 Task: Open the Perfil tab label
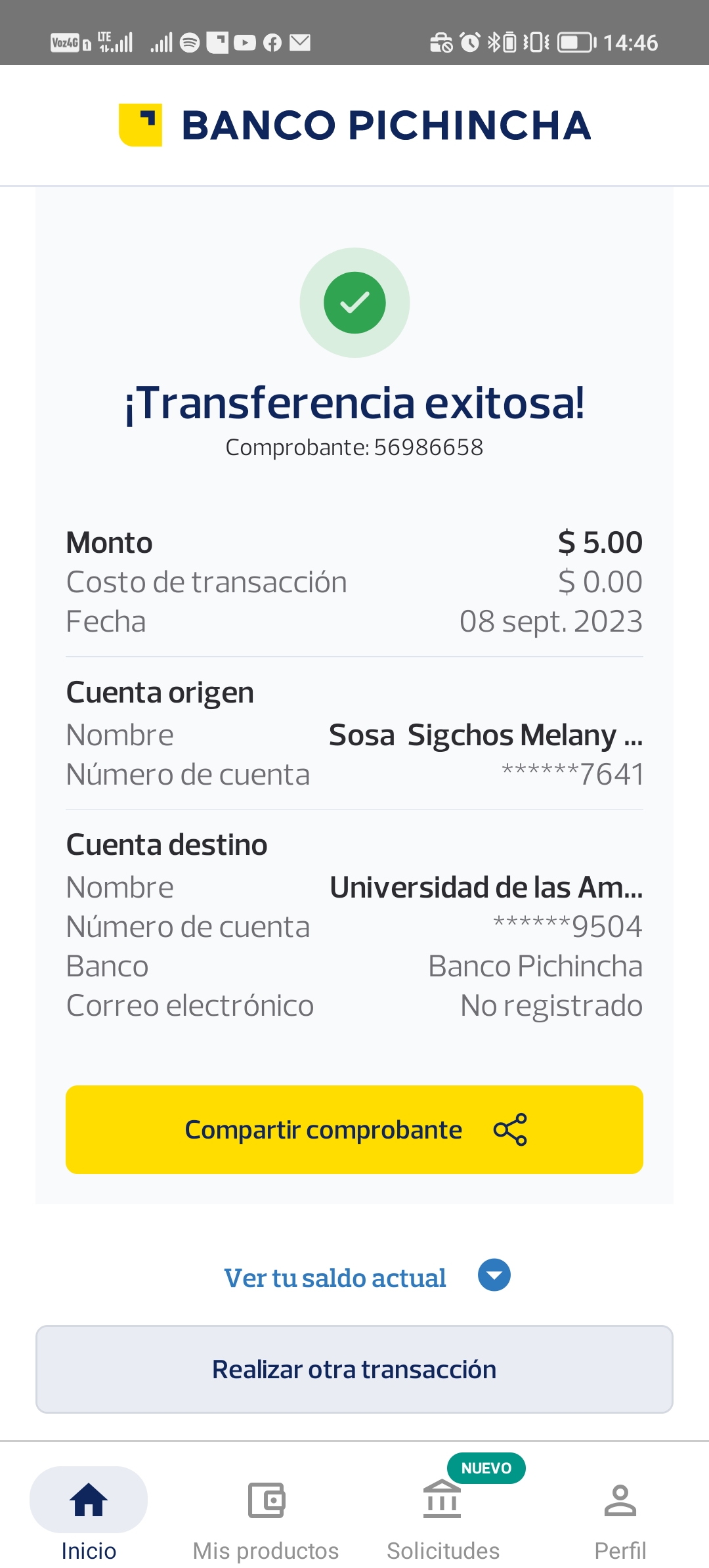pyautogui.click(x=620, y=1550)
